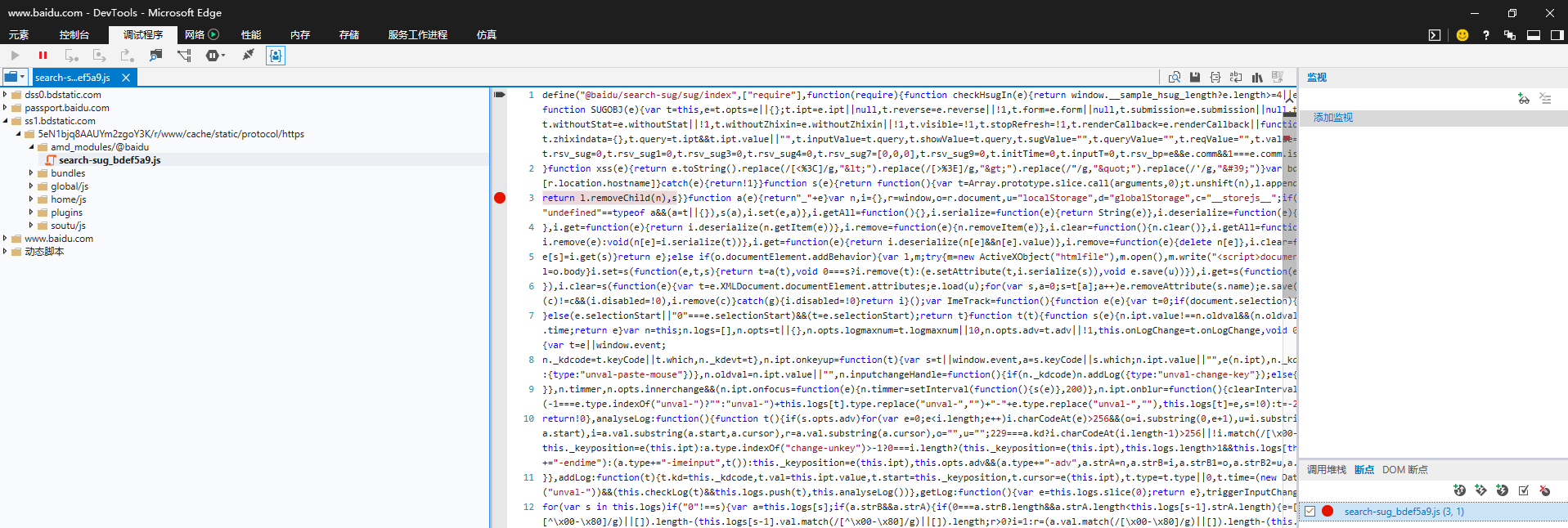Switch to the 存储 tab
This screenshot has height=528, width=1568.
[x=349, y=34]
